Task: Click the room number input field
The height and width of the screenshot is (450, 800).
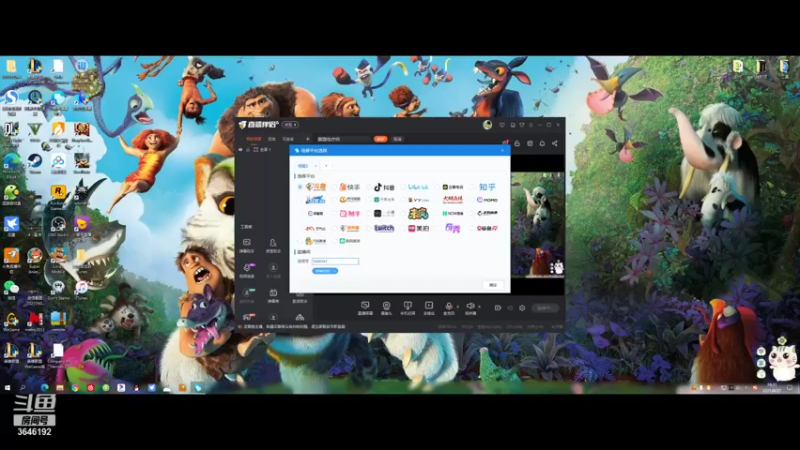Action: point(335,261)
